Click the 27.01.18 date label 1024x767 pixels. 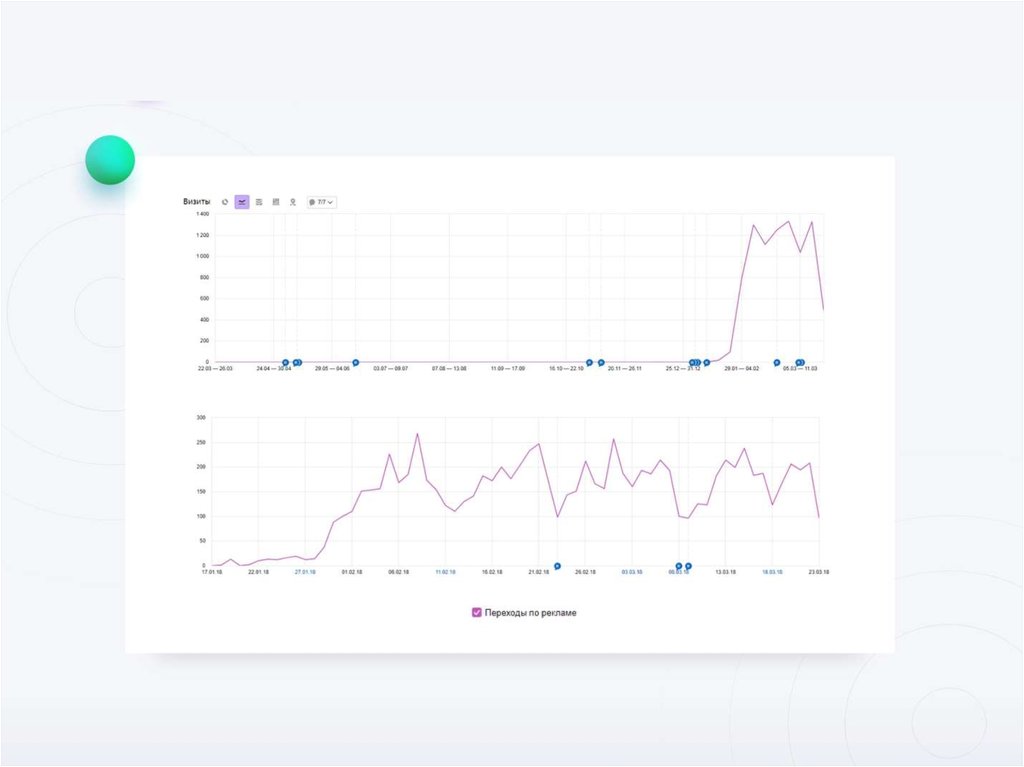click(x=305, y=572)
